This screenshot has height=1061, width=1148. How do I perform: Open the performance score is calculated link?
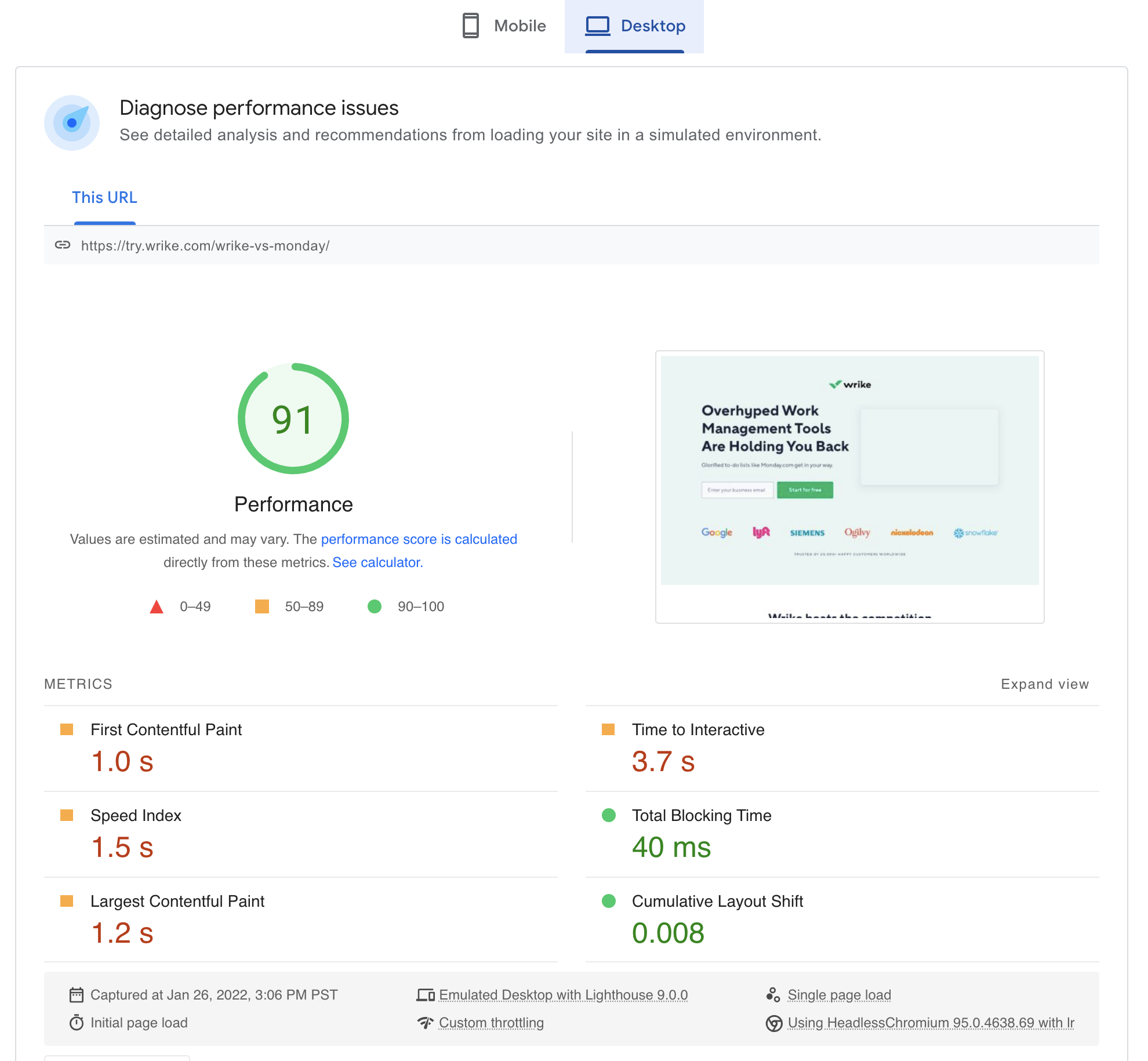419,539
